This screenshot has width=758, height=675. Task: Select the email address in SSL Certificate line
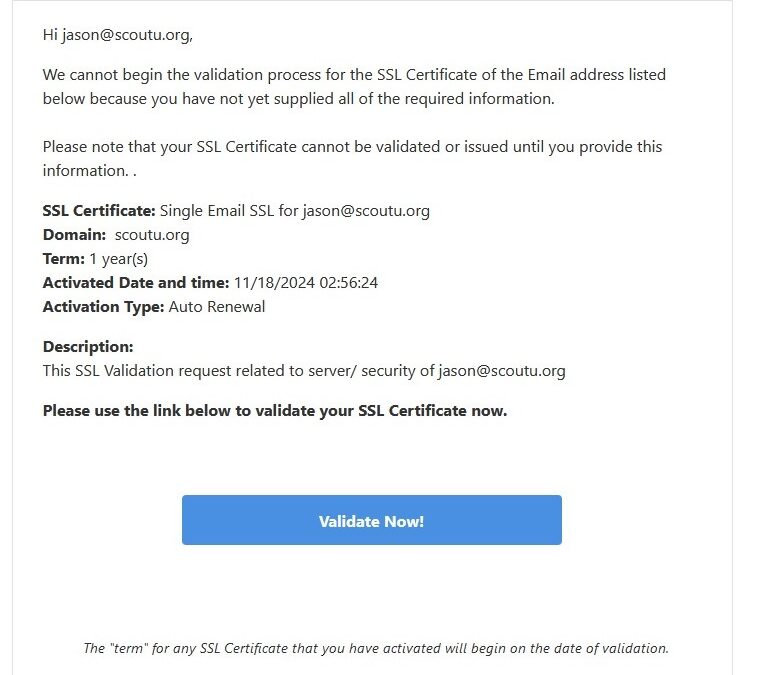[366, 211]
